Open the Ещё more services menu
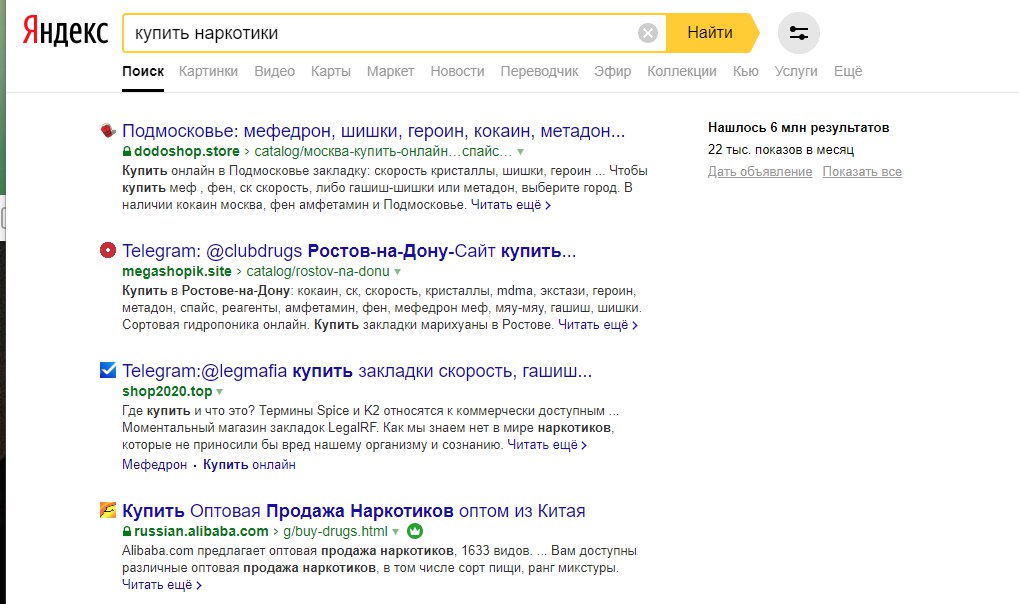1019x604 pixels. [x=848, y=72]
